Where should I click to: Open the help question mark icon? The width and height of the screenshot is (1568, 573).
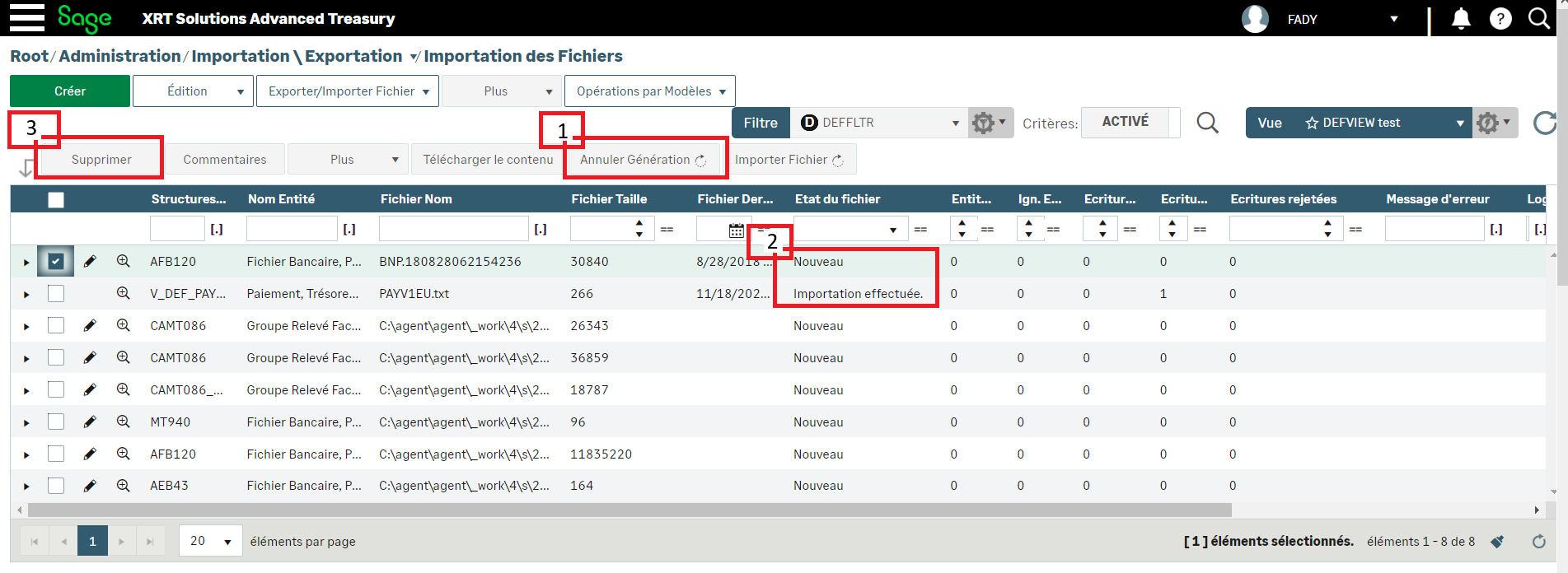[x=1500, y=18]
